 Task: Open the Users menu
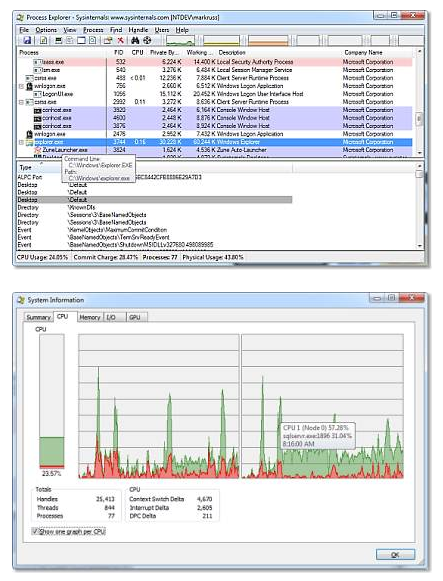click(x=162, y=30)
